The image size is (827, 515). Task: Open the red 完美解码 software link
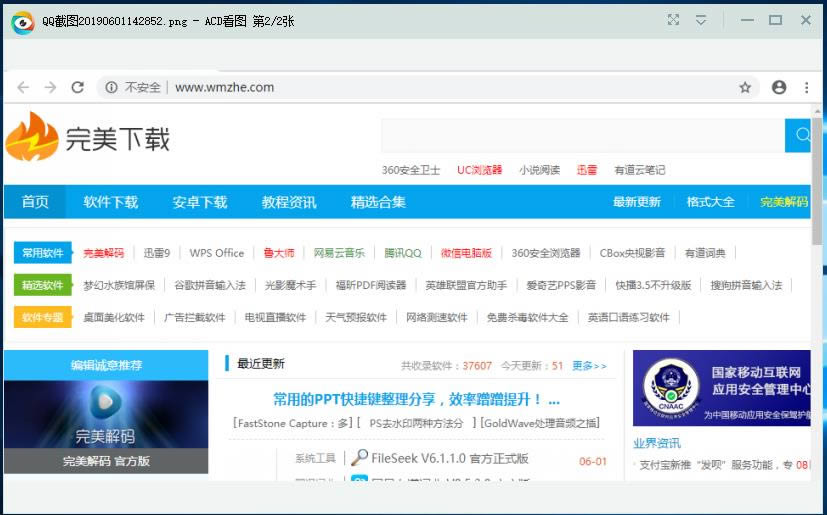click(103, 253)
